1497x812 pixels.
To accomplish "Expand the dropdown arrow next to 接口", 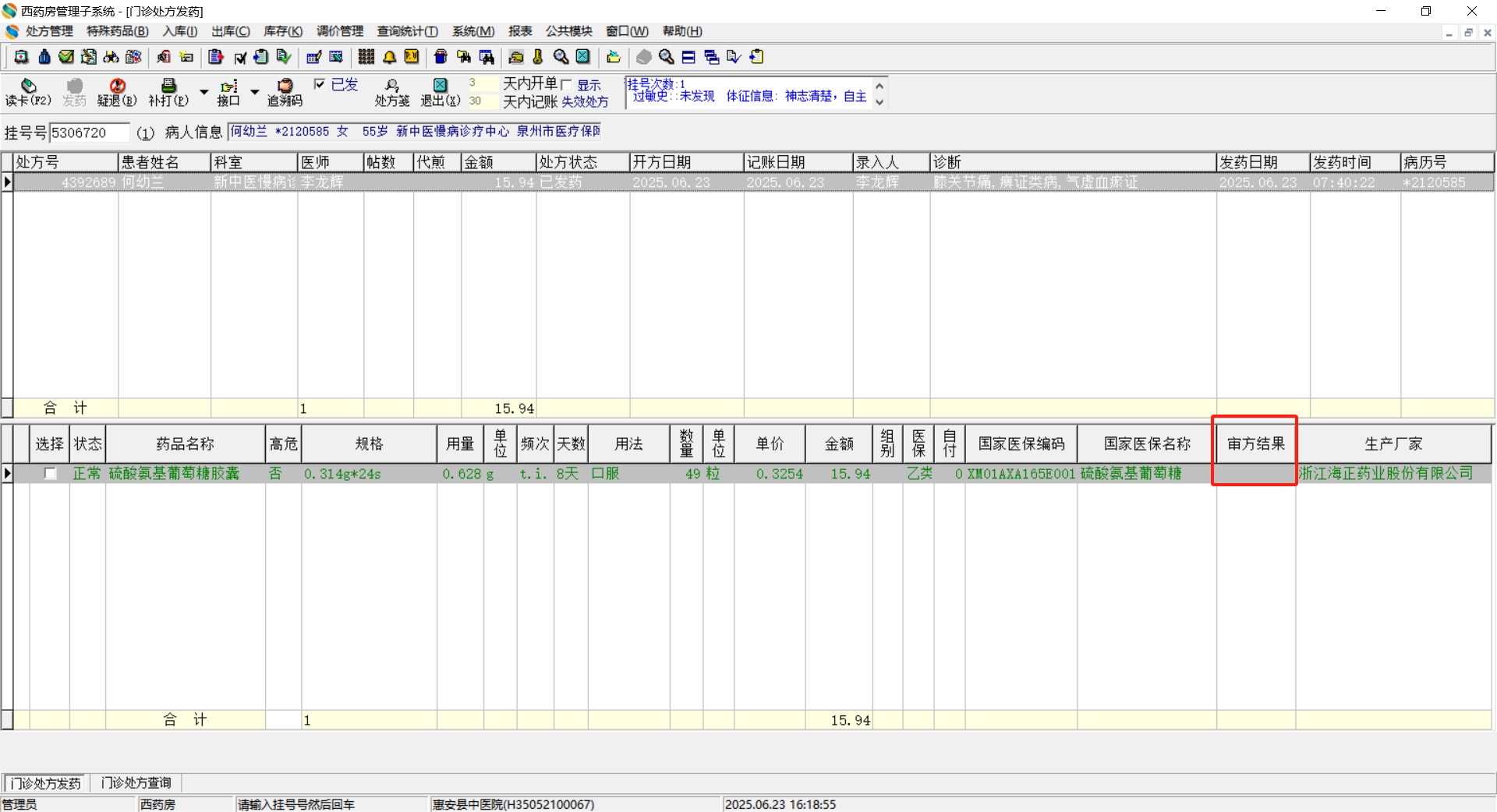I will [x=254, y=92].
